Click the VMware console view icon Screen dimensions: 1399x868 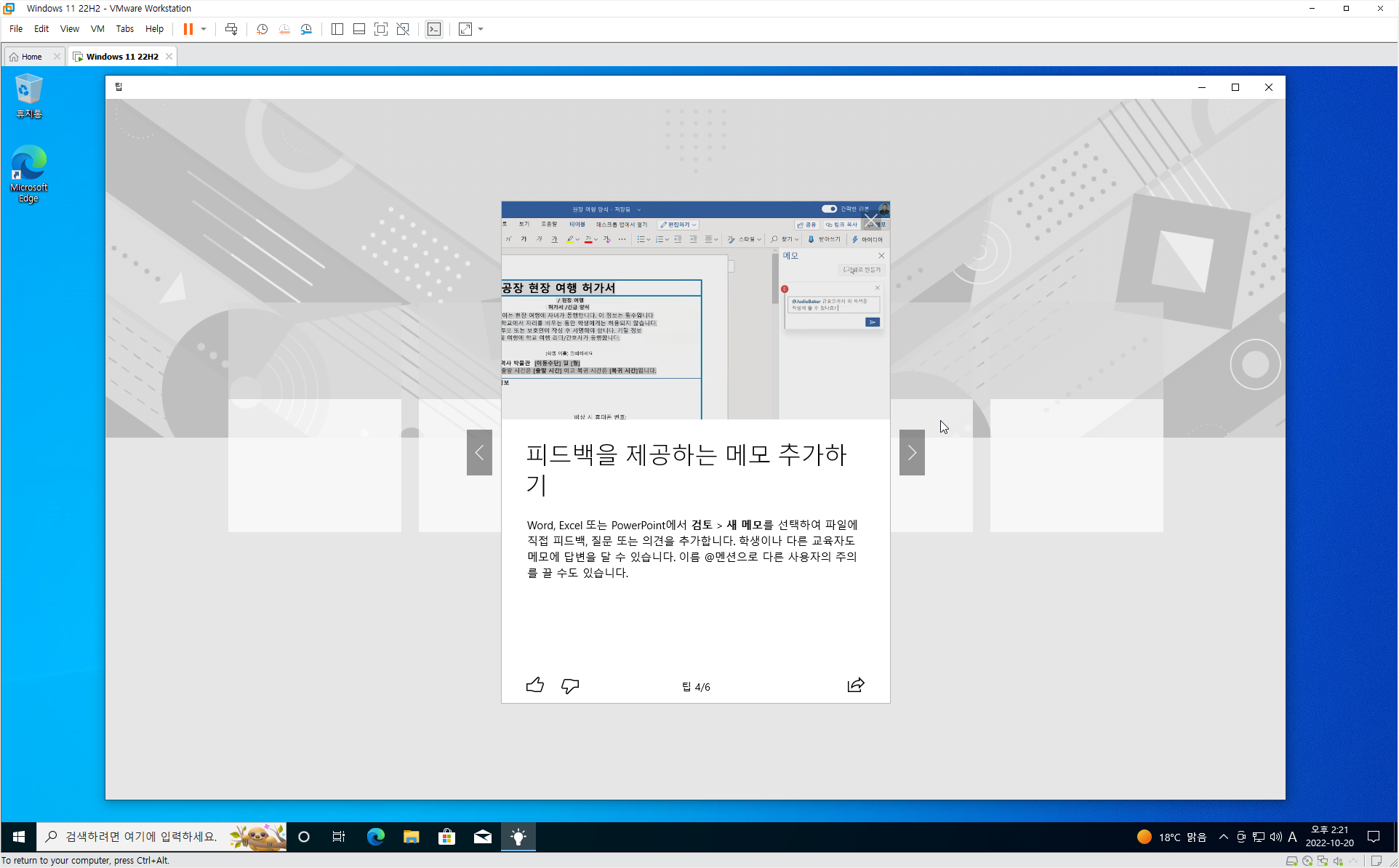pos(434,29)
